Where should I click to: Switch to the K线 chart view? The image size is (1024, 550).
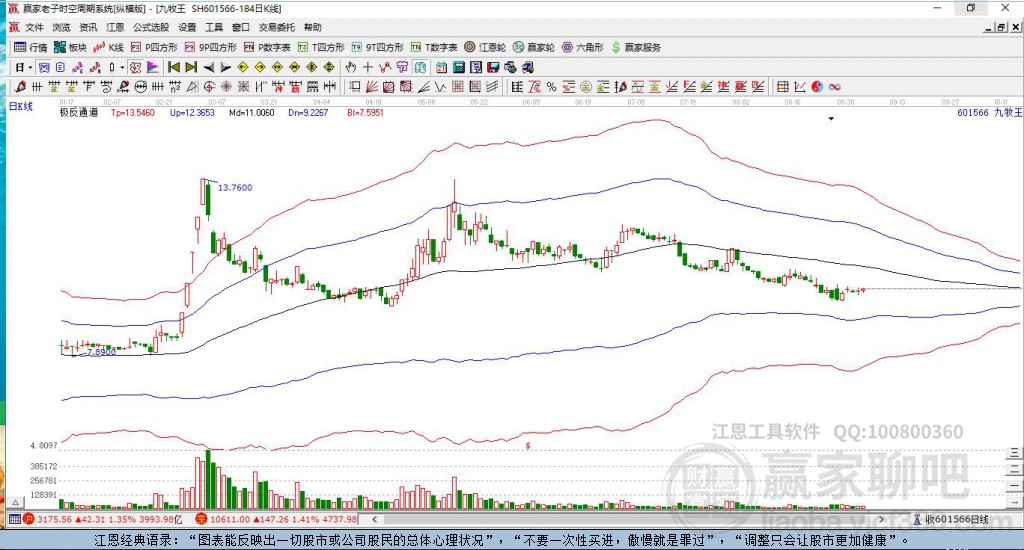[108, 47]
